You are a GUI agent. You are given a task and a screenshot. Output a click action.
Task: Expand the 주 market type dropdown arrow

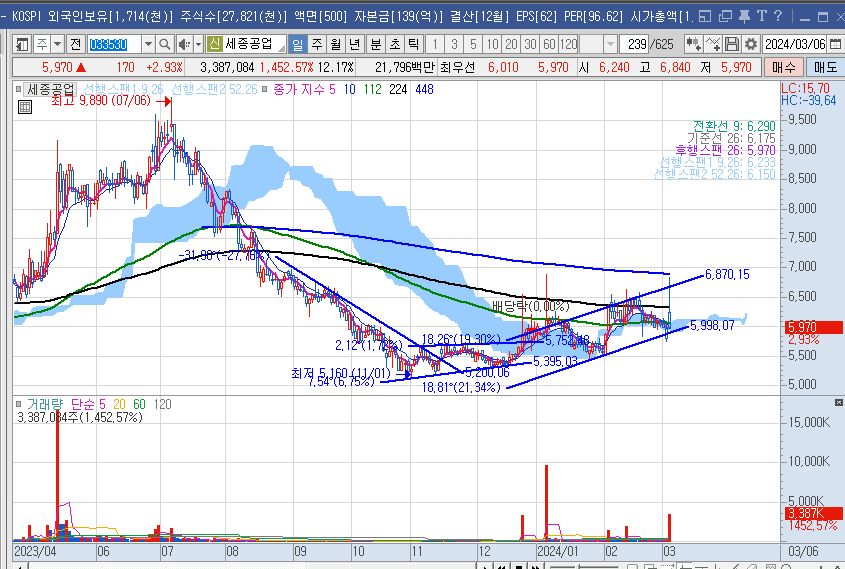click(58, 44)
